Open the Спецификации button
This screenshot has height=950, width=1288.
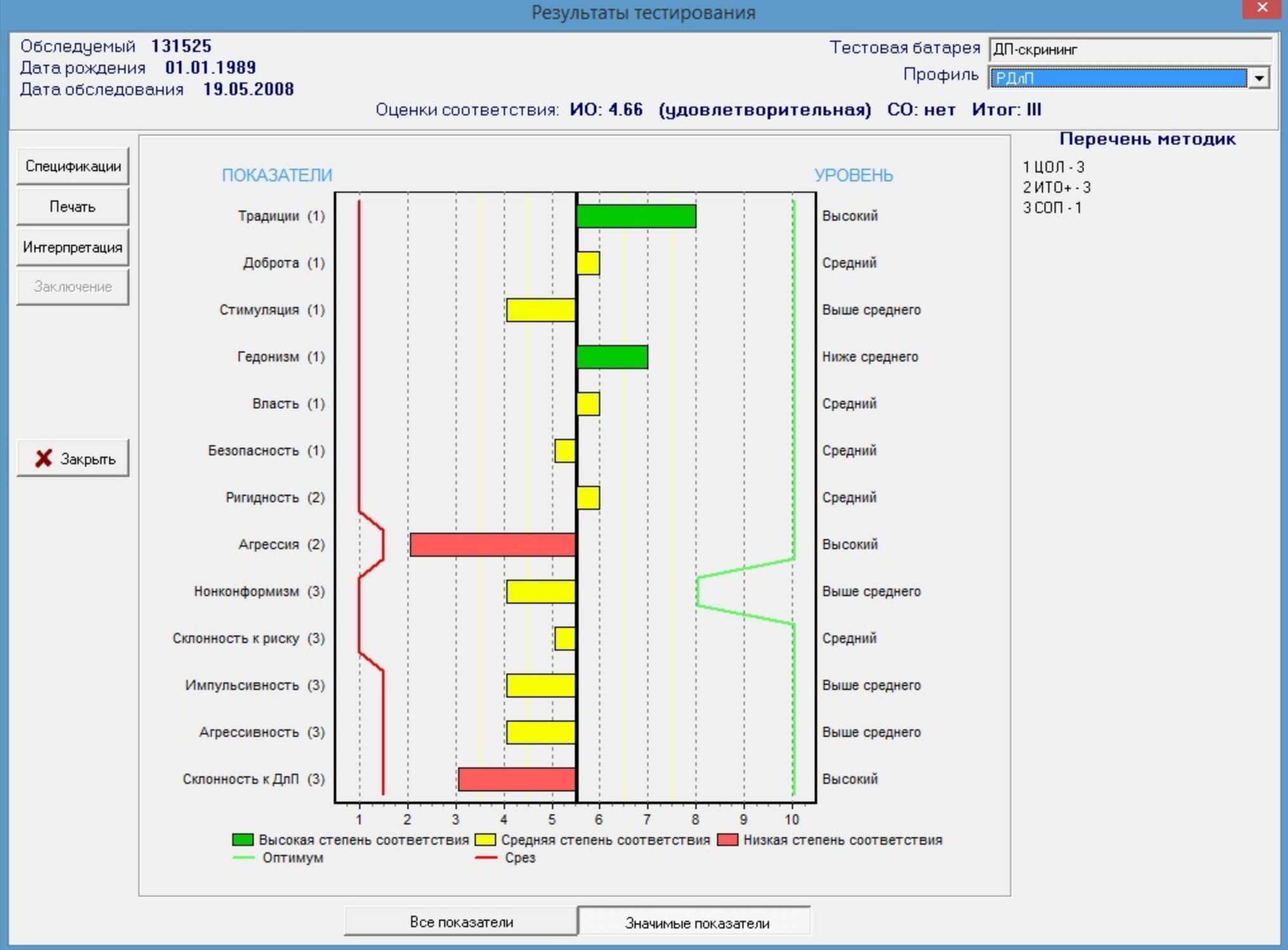[73, 166]
